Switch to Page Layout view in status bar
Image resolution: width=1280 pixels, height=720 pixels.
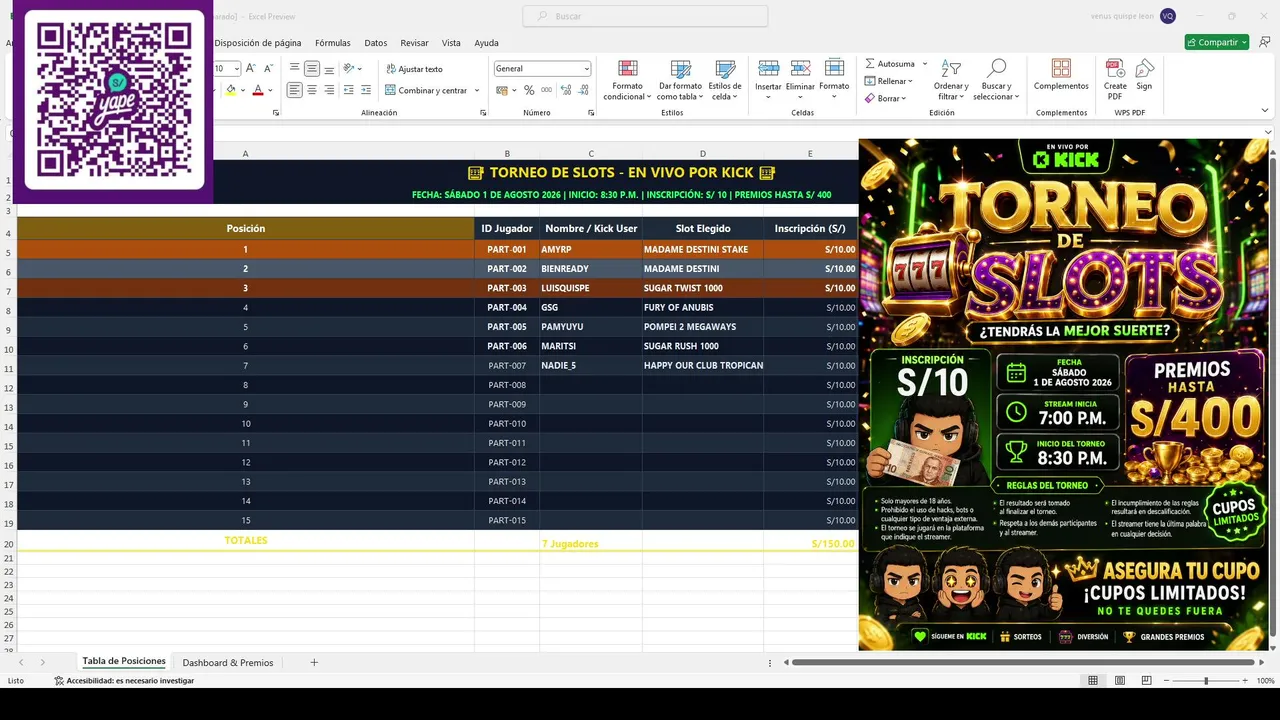point(1121,681)
